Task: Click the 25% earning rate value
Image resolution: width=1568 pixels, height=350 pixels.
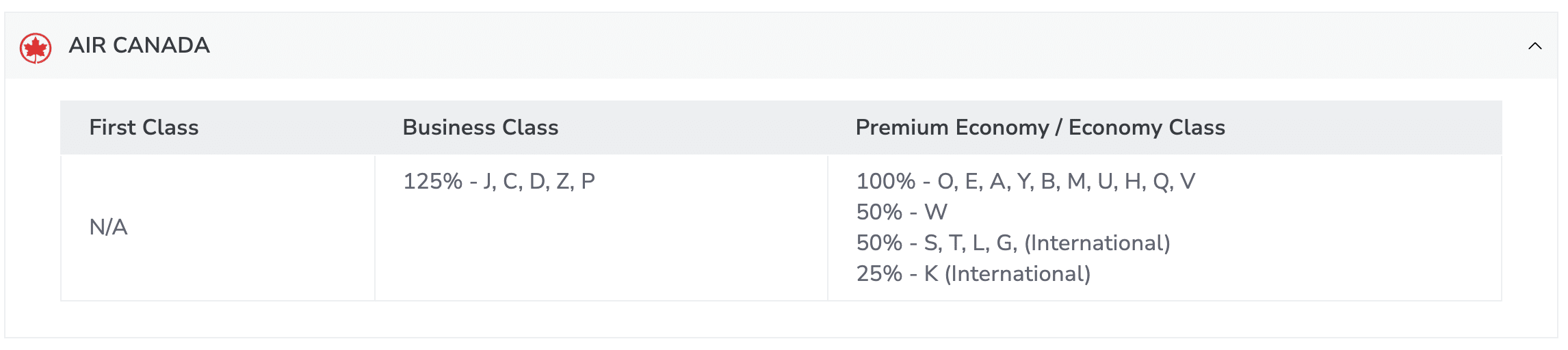Action: pos(879,273)
